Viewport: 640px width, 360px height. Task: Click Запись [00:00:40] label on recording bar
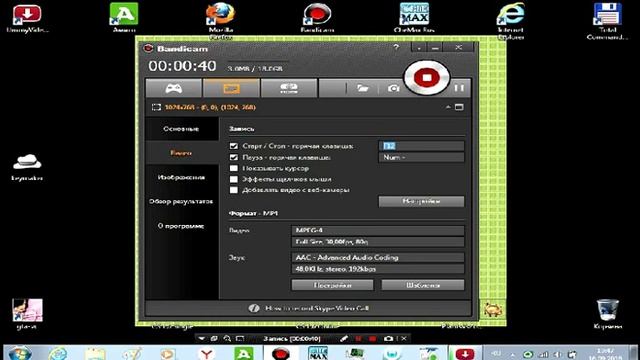point(291,338)
